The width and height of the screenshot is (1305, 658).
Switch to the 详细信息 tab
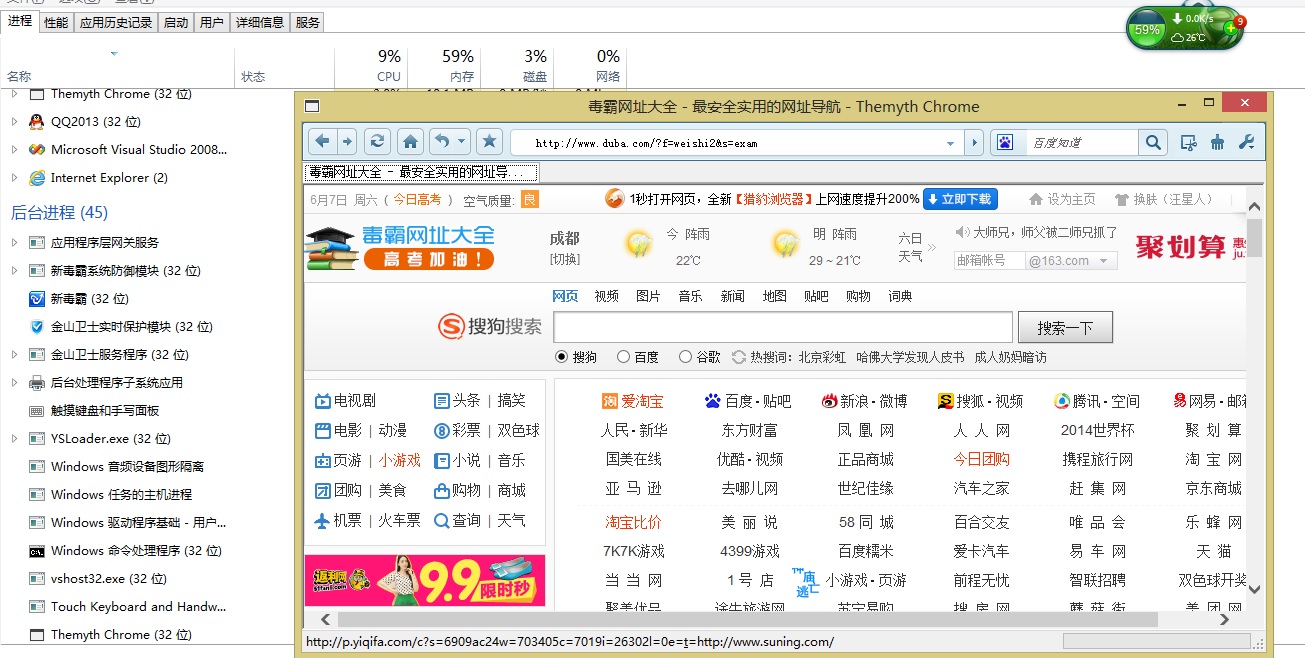click(x=260, y=22)
